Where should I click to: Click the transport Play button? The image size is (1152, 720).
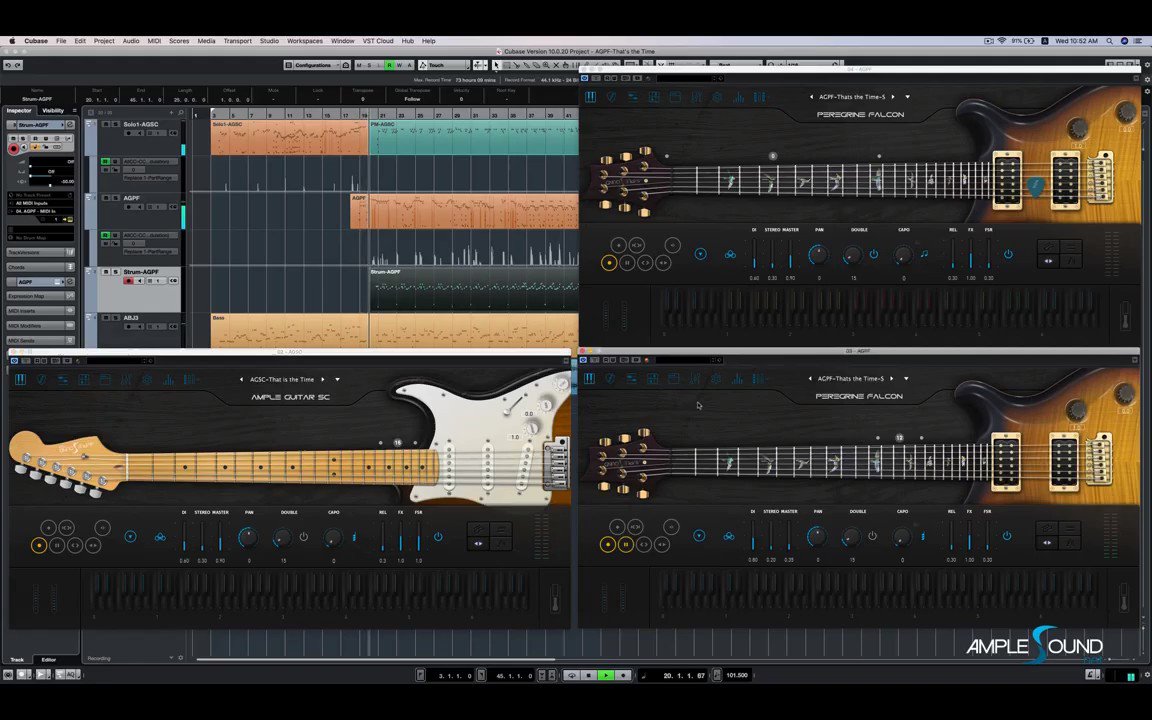(x=606, y=674)
